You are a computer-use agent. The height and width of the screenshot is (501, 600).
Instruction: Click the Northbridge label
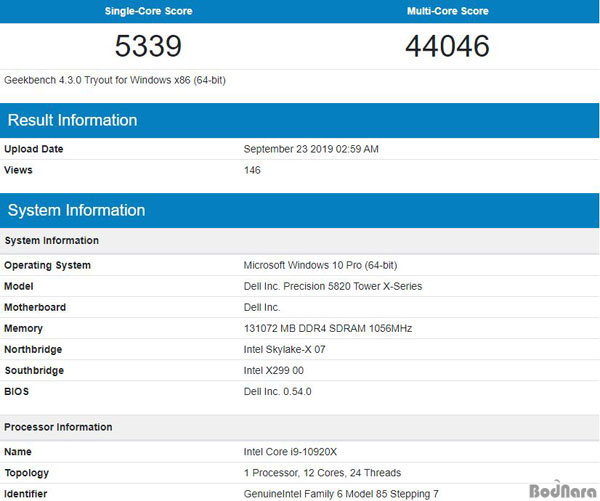coord(33,349)
